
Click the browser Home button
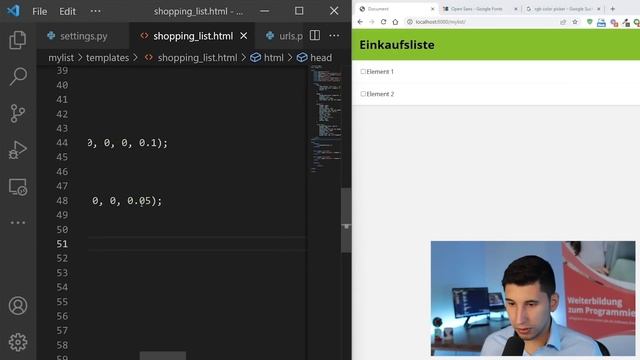pos(395,22)
